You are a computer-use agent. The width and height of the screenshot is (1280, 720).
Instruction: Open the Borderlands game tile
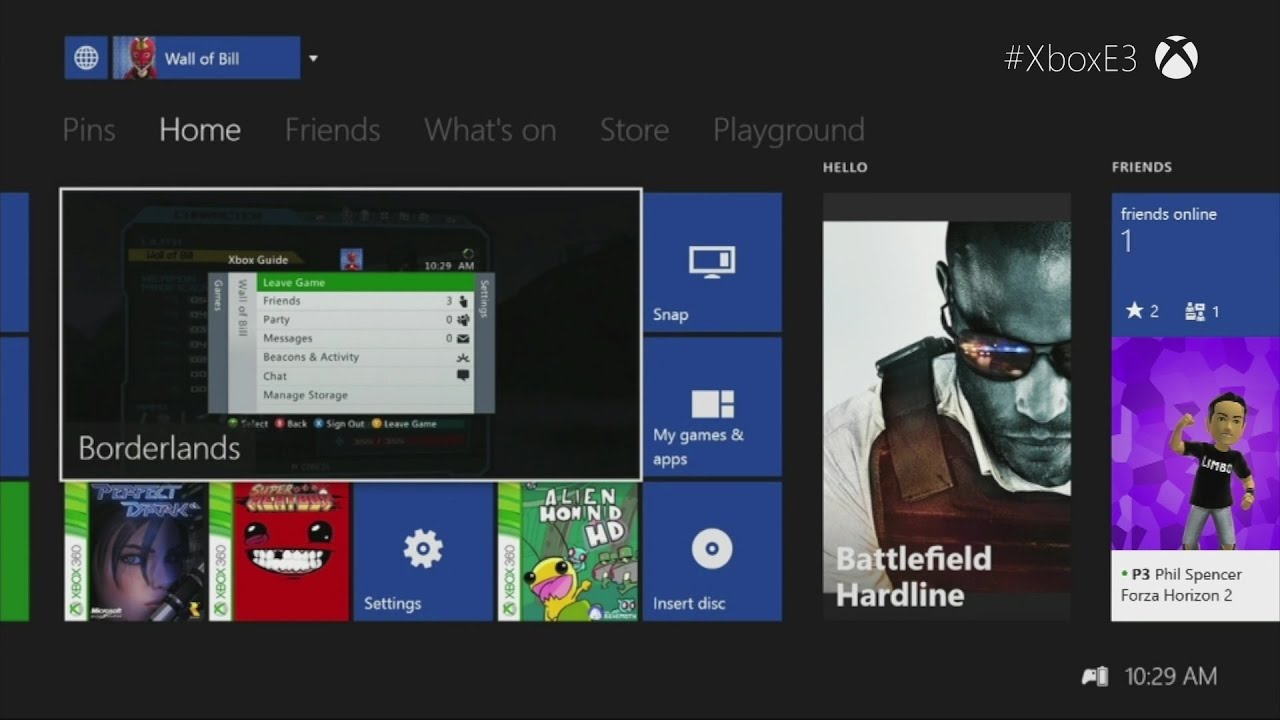[x=351, y=335]
